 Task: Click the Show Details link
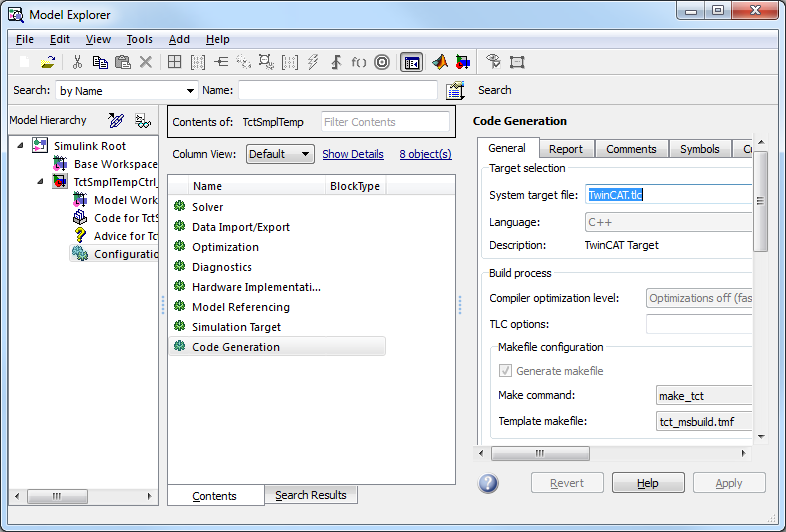point(353,154)
